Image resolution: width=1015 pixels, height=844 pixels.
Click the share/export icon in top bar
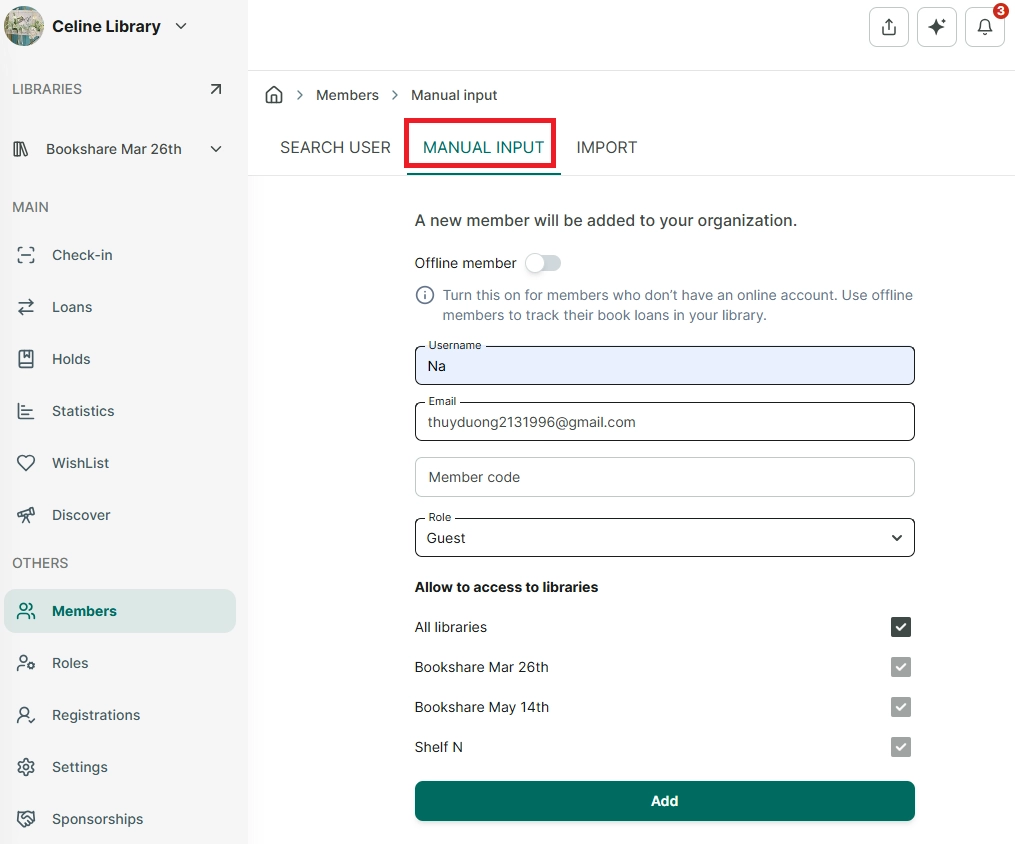point(889,27)
